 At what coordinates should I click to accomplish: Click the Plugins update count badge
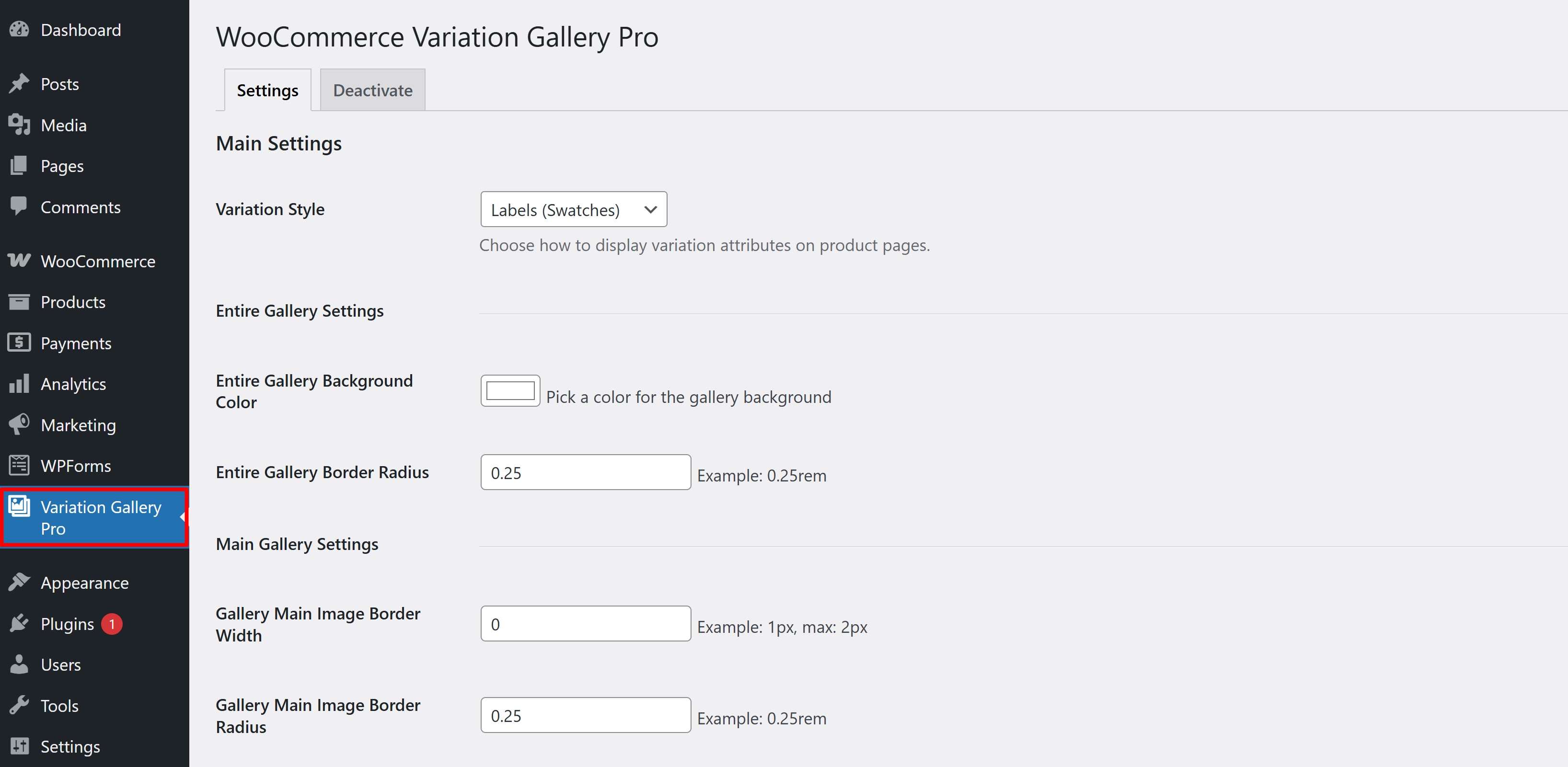point(111,624)
